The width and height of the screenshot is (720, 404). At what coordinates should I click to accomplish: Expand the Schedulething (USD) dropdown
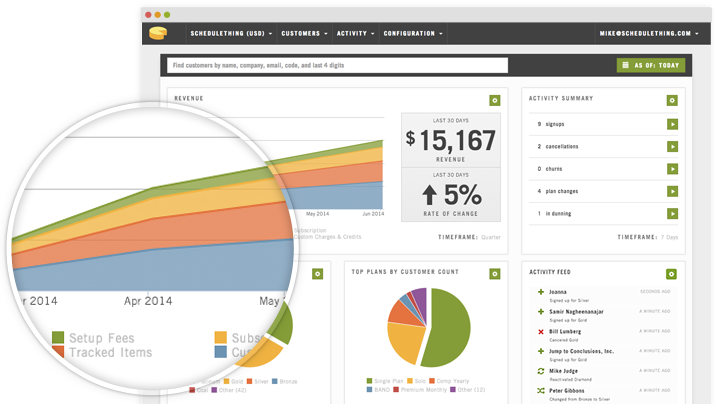point(231,34)
